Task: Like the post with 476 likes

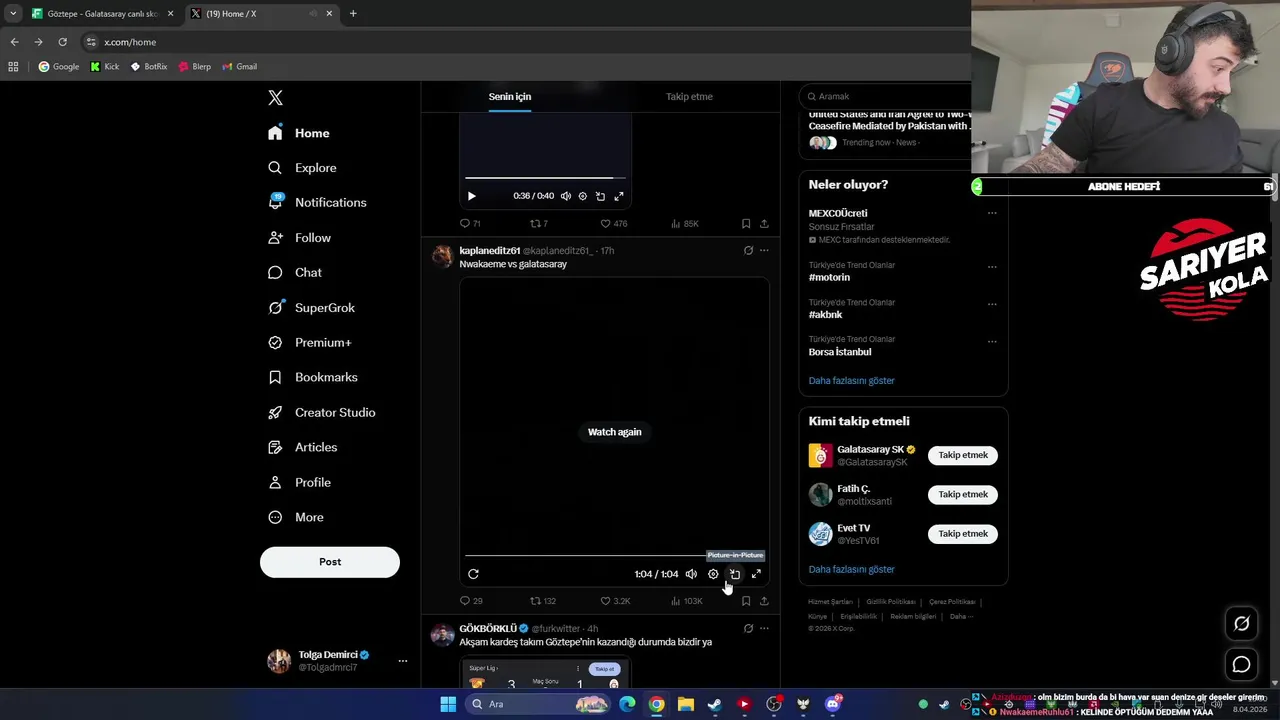Action: pyautogui.click(x=613, y=224)
